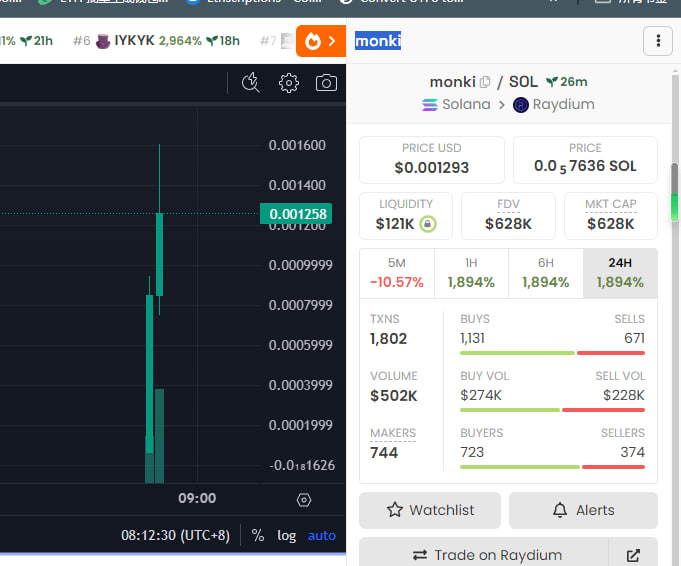Screen dimensions: 681x566
Task: Open the three-dot options menu
Action: click(x=658, y=41)
